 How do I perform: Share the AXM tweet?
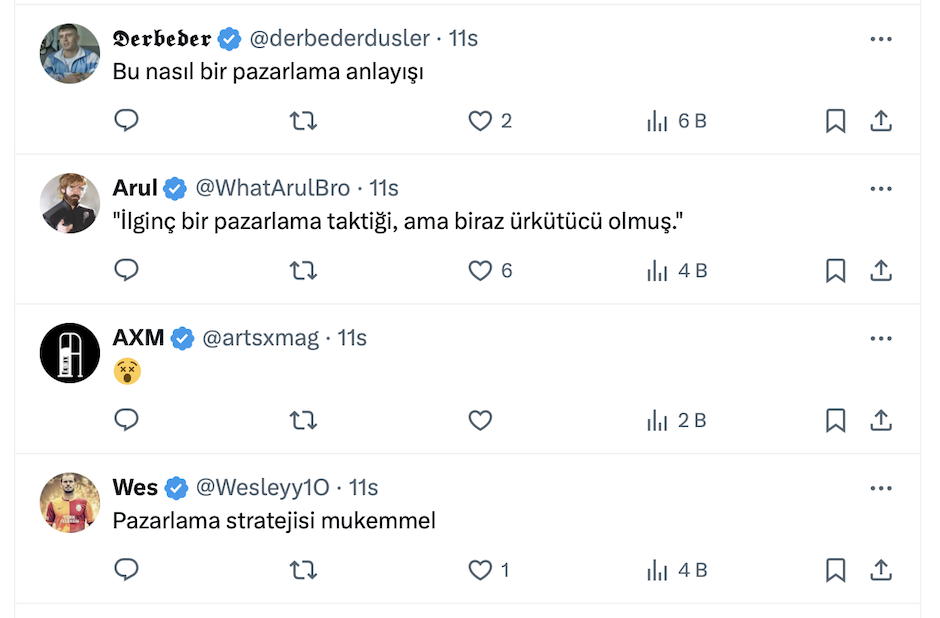click(x=880, y=421)
